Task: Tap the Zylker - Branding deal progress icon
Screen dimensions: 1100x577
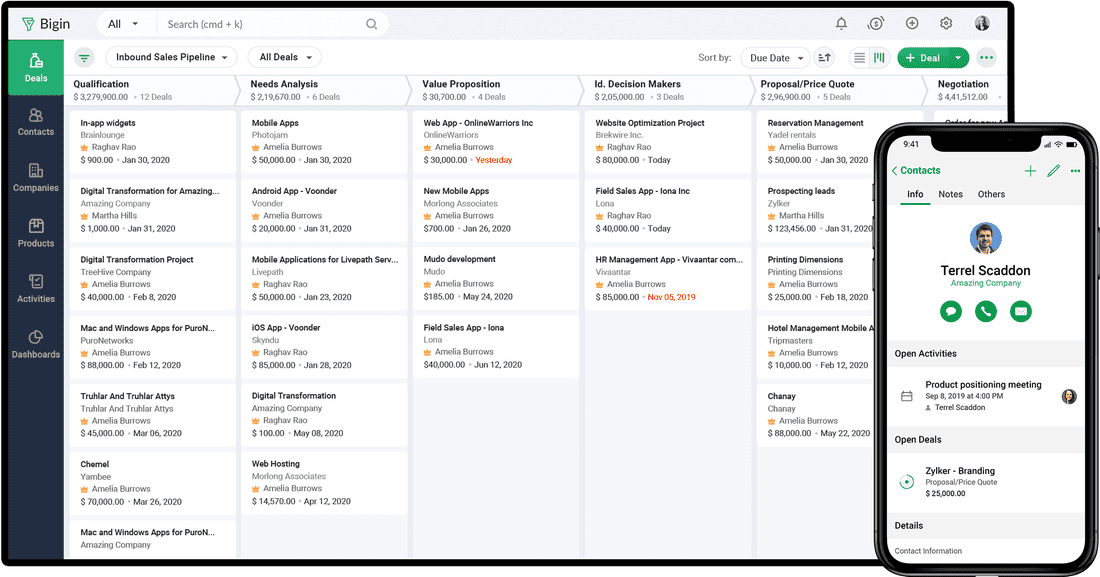Action: [906, 482]
